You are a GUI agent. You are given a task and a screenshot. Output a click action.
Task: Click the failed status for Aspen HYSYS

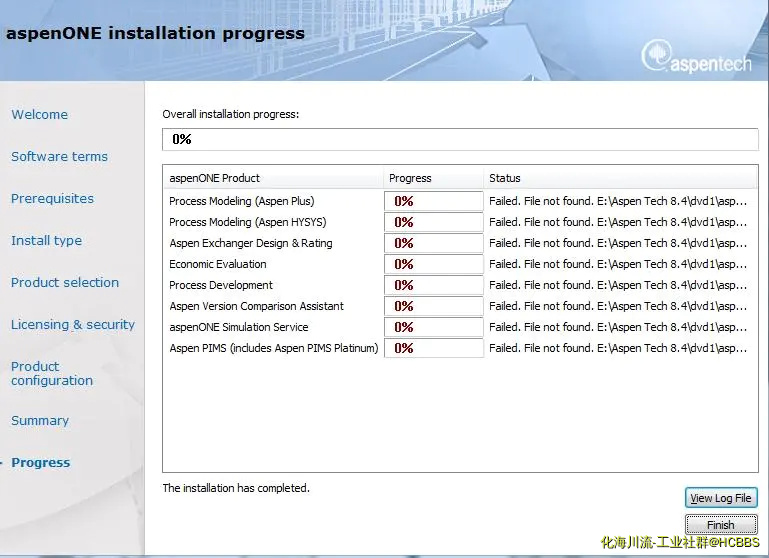pos(618,222)
